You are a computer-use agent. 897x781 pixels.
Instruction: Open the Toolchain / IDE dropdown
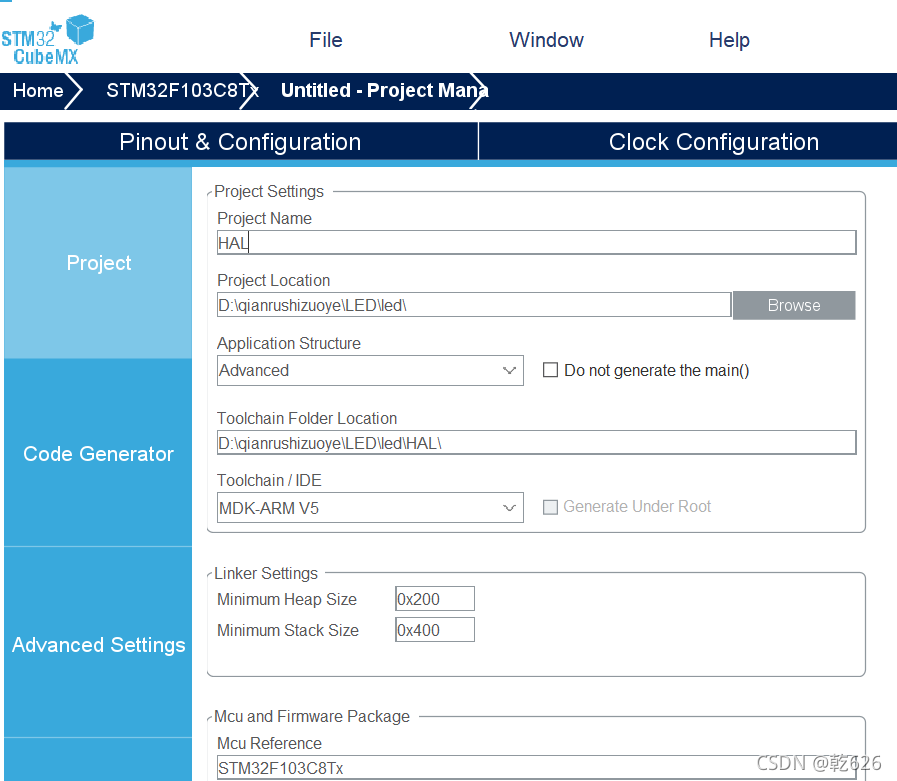tap(370, 508)
